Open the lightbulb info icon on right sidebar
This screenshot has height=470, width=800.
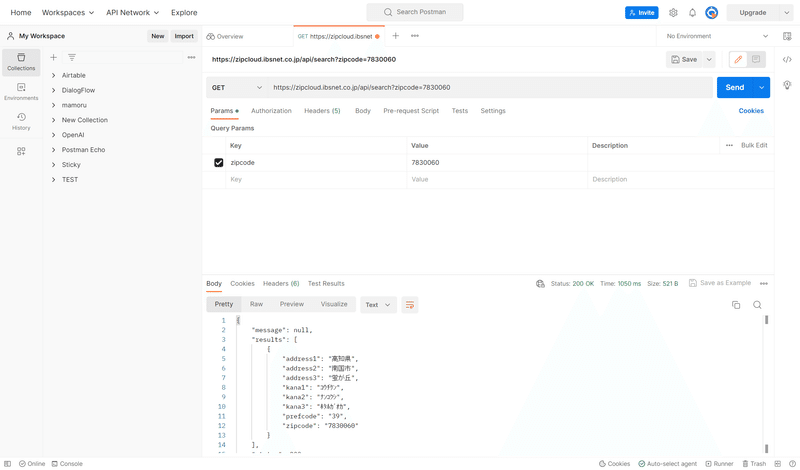[x=787, y=84]
